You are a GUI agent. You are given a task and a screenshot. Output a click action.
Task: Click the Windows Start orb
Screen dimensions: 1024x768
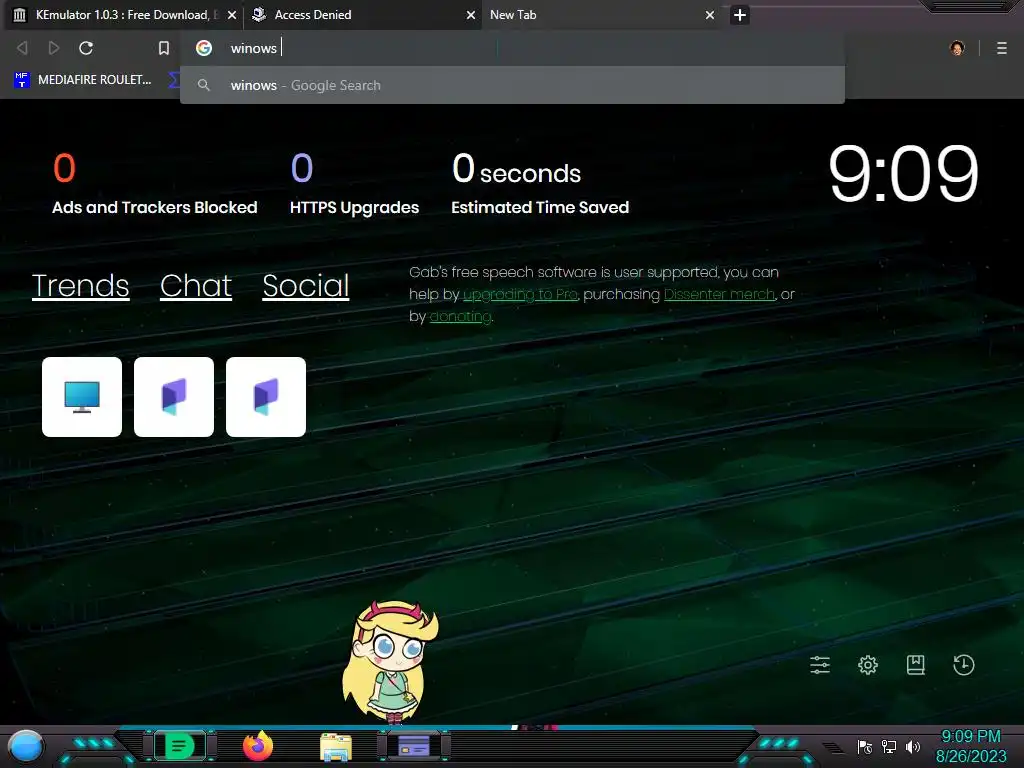point(26,746)
